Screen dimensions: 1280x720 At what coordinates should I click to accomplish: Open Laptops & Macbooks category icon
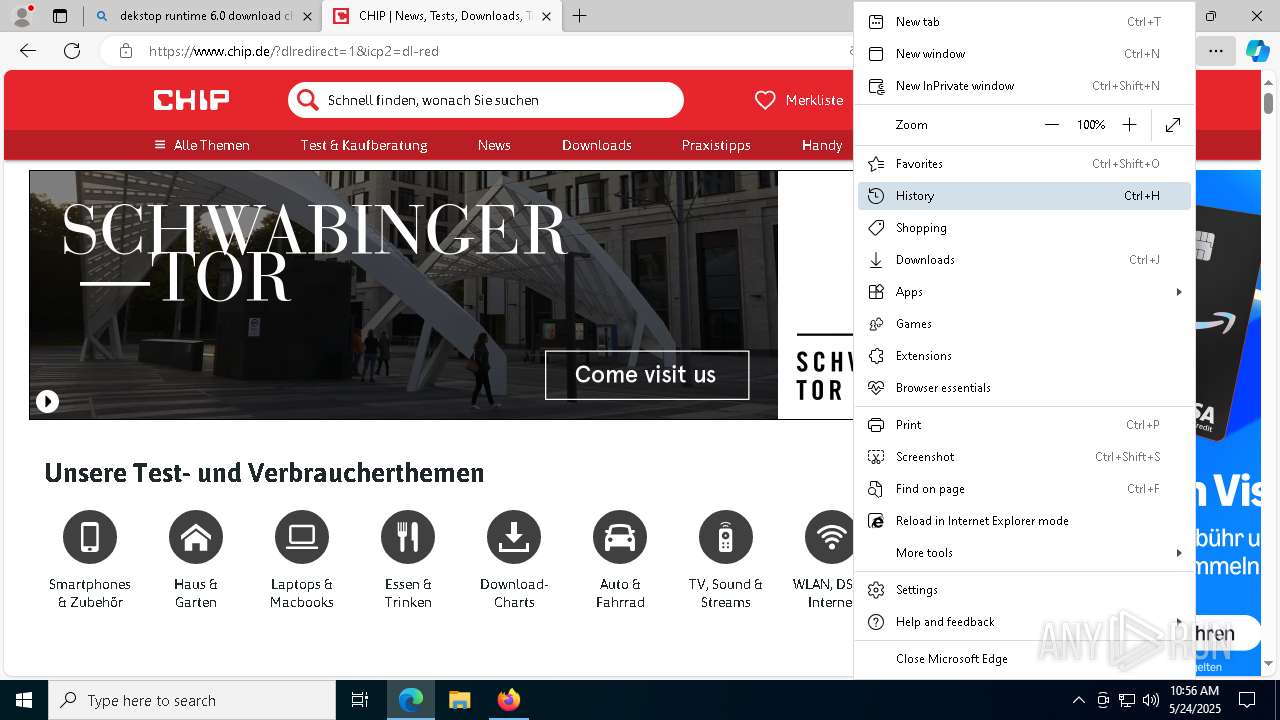[302, 537]
